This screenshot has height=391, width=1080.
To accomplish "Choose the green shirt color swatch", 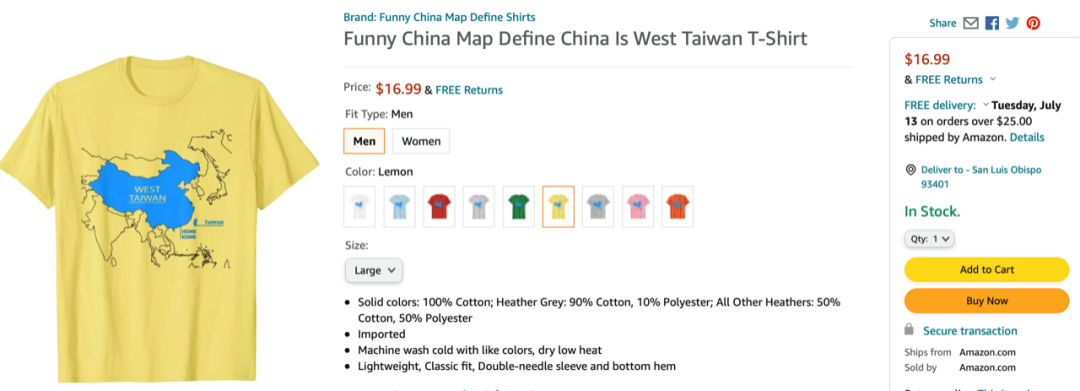I will pos(518,207).
